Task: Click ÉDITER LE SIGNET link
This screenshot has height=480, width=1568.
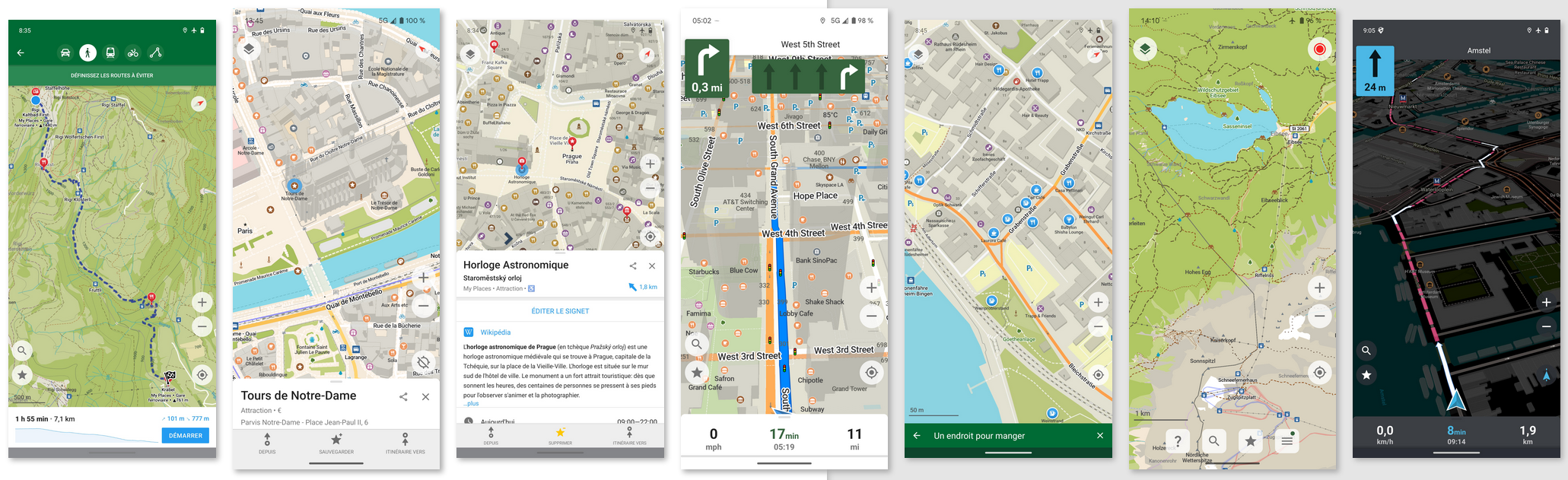Action: click(560, 311)
